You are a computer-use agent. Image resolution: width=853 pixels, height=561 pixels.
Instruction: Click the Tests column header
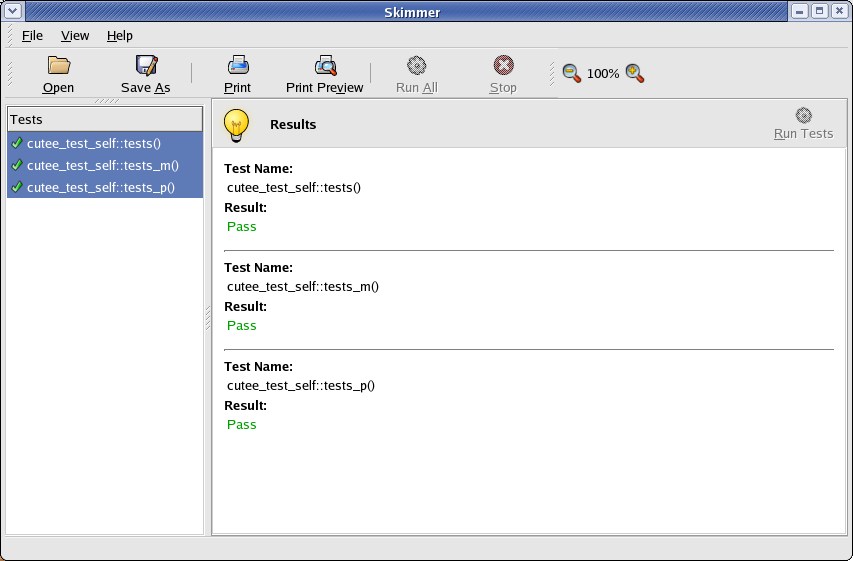pos(105,119)
